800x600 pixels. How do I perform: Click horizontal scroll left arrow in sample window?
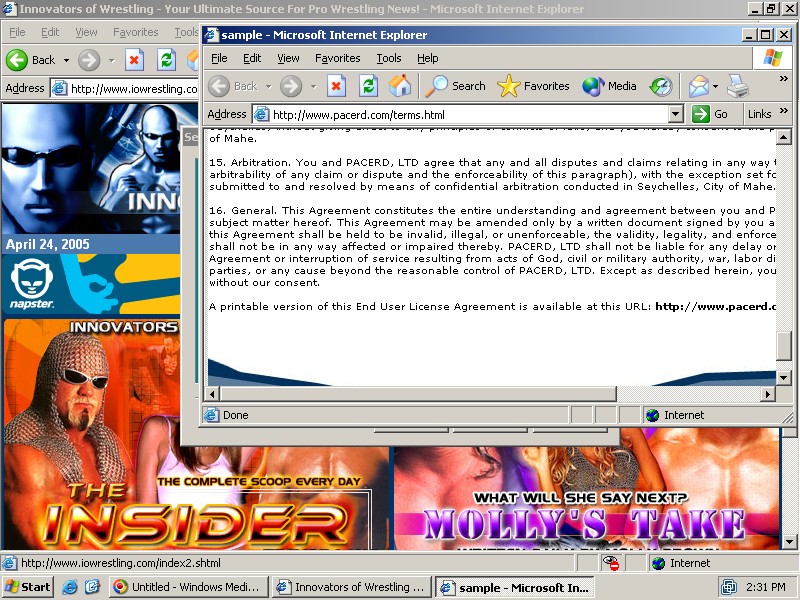pyautogui.click(x=213, y=393)
